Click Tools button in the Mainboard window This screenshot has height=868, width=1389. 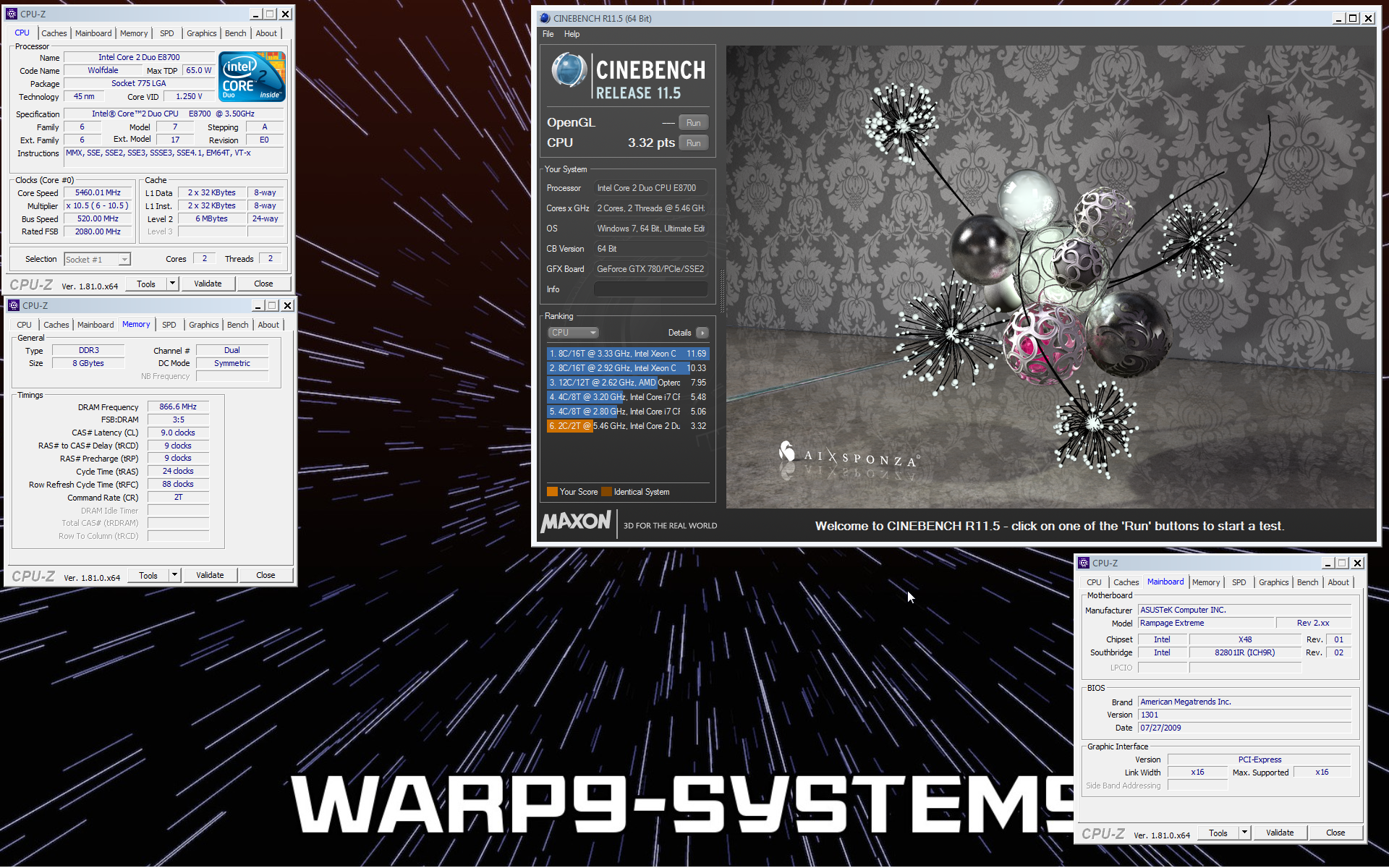pos(1218,833)
